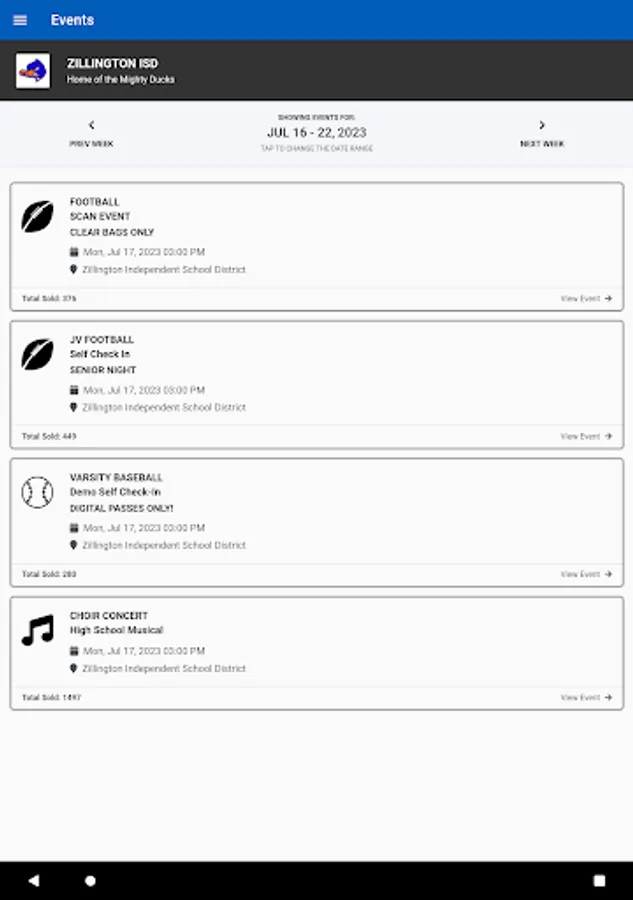Click the location pin on the Choir Concert
This screenshot has width=633, height=900.
74,668
